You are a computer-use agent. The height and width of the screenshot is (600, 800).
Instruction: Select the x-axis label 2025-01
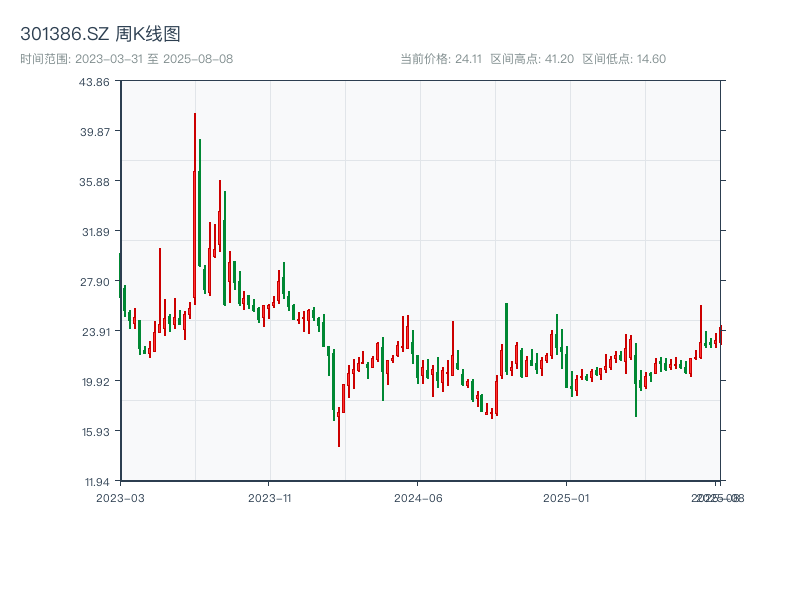click(566, 498)
